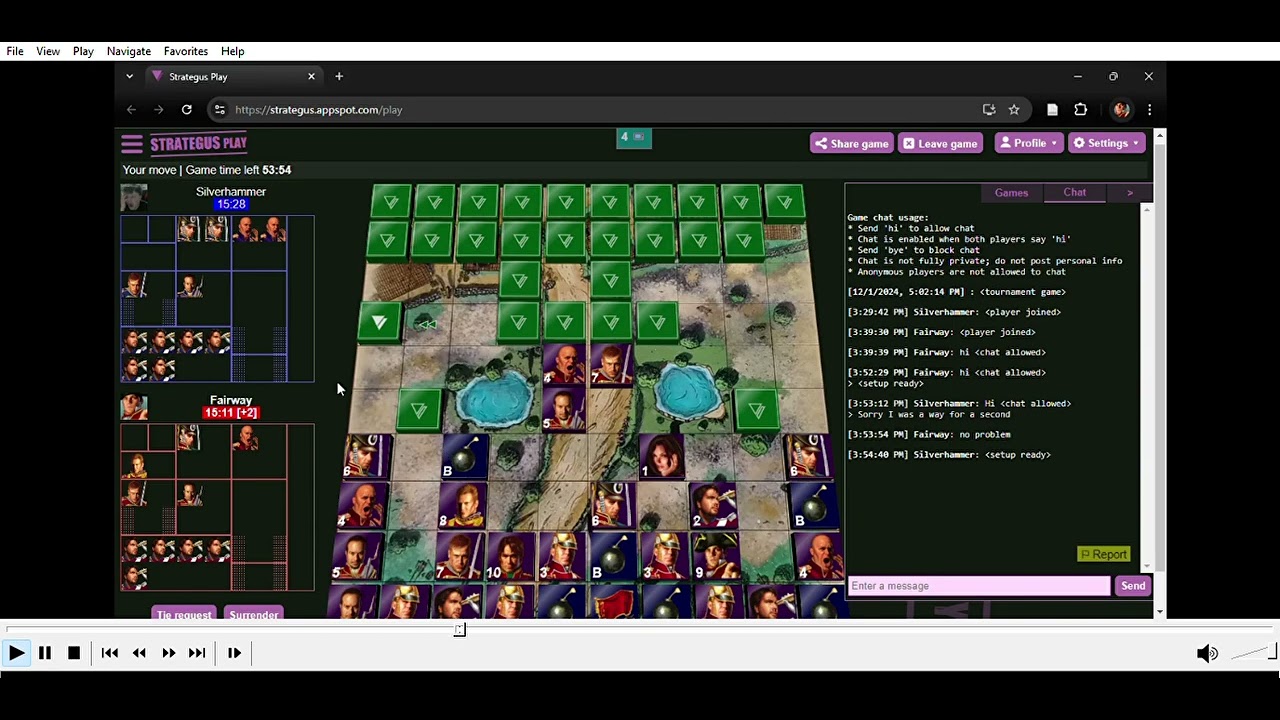This screenshot has width=1280, height=720.
Task: Click the enemy rank 4 piece
Action: pos(563,364)
